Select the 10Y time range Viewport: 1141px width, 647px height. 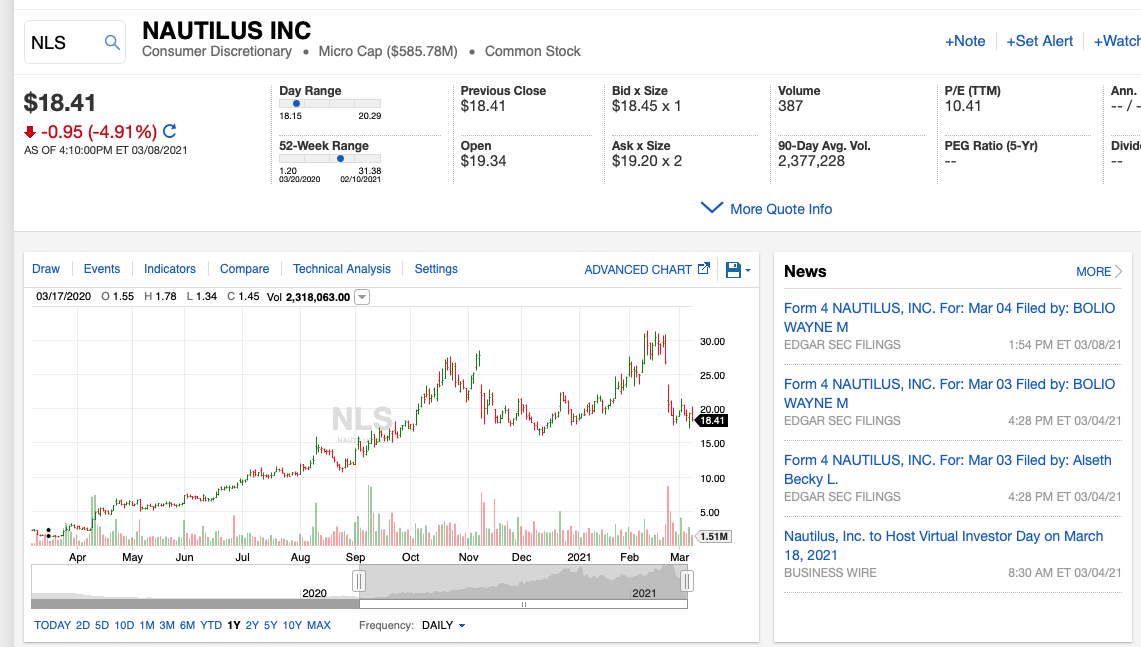pos(293,625)
